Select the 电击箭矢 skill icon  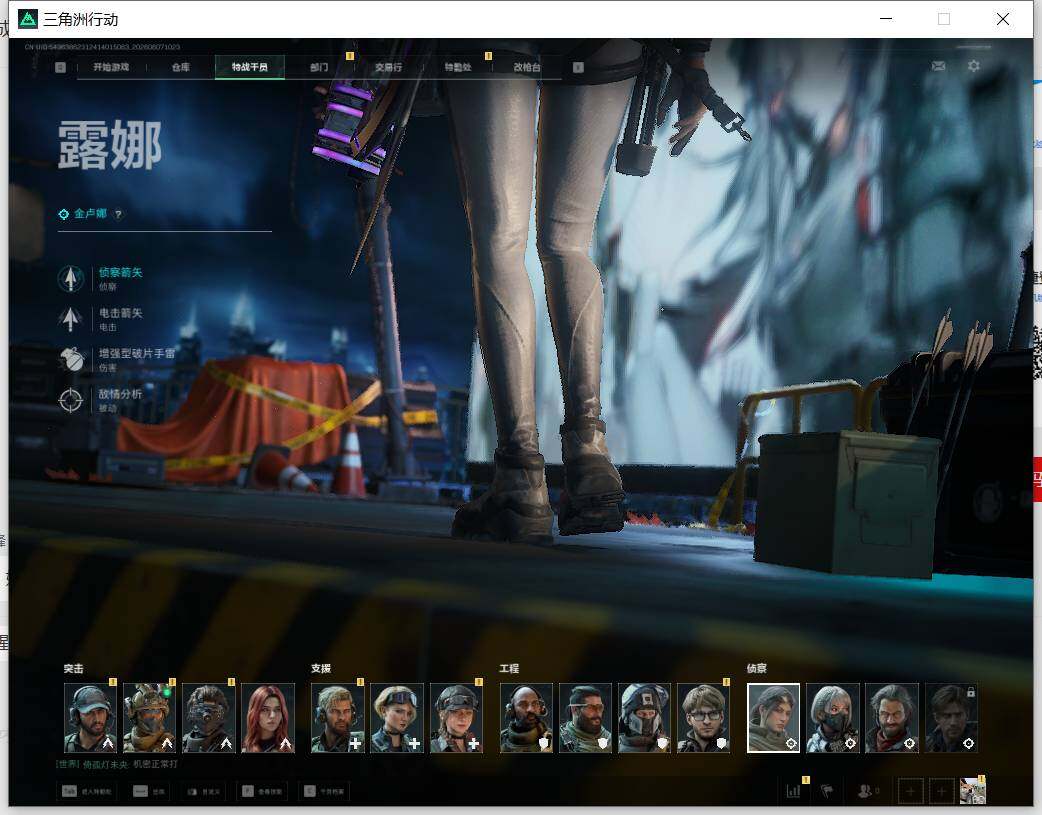coord(70,319)
